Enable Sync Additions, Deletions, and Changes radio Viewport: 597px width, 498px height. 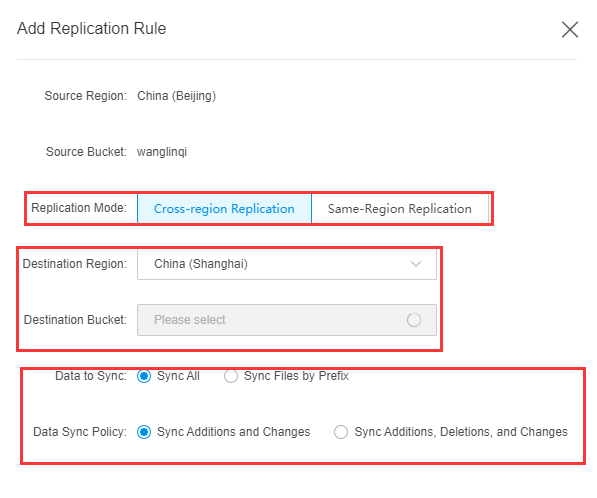click(341, 432)
